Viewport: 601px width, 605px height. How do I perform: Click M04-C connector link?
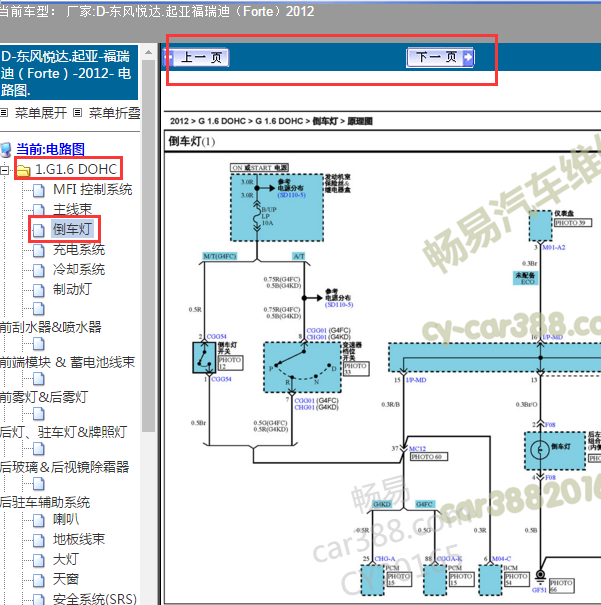click(501, 559)
